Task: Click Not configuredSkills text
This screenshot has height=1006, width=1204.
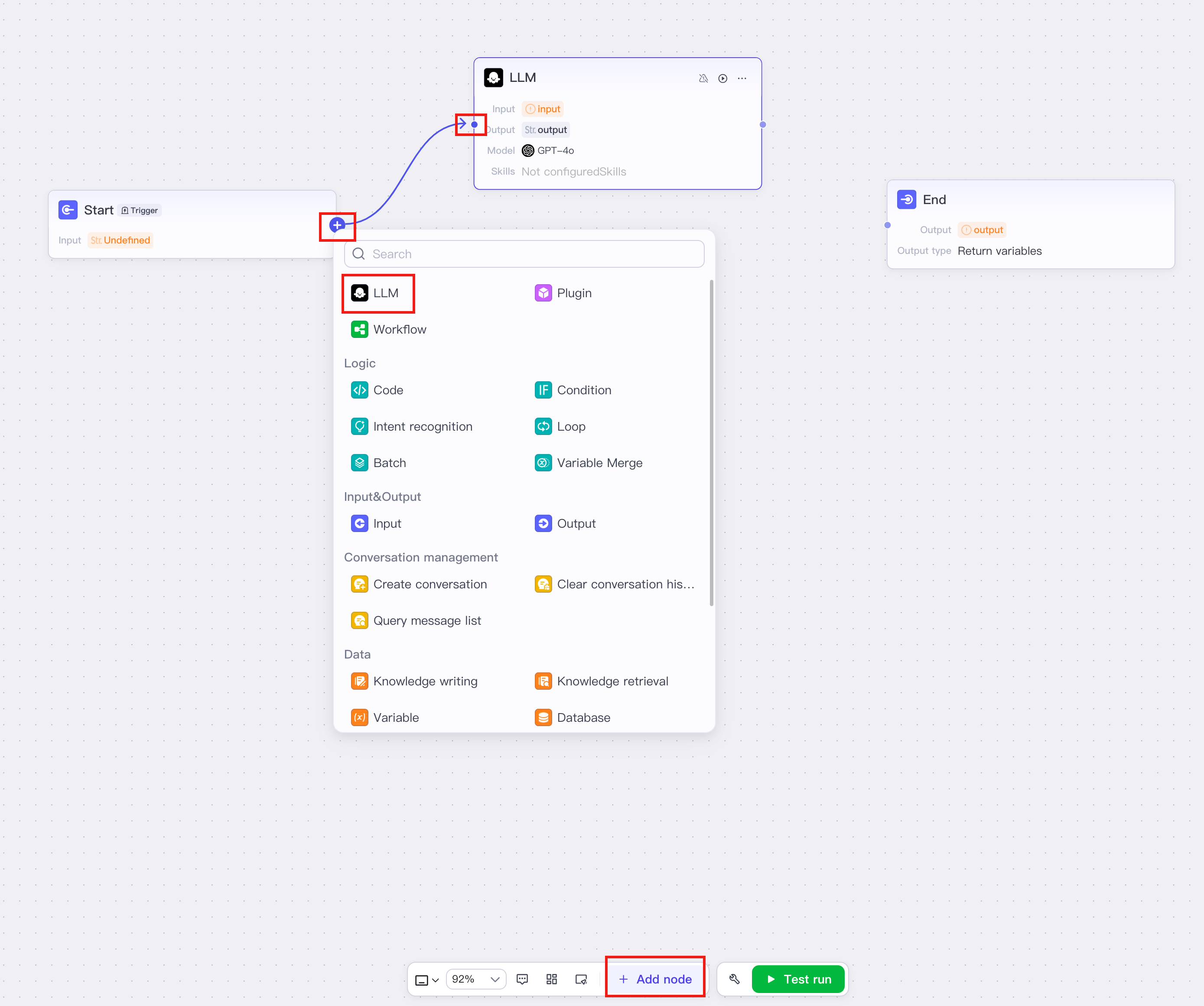Action: (574, 172)
